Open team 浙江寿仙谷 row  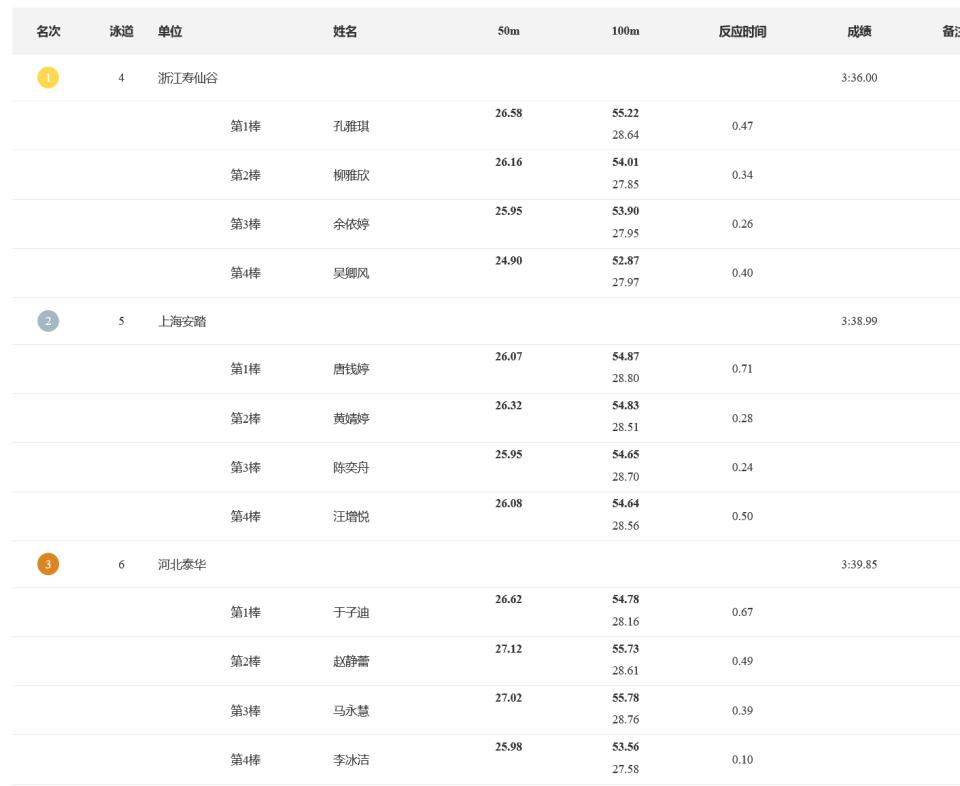coord(486,78)
